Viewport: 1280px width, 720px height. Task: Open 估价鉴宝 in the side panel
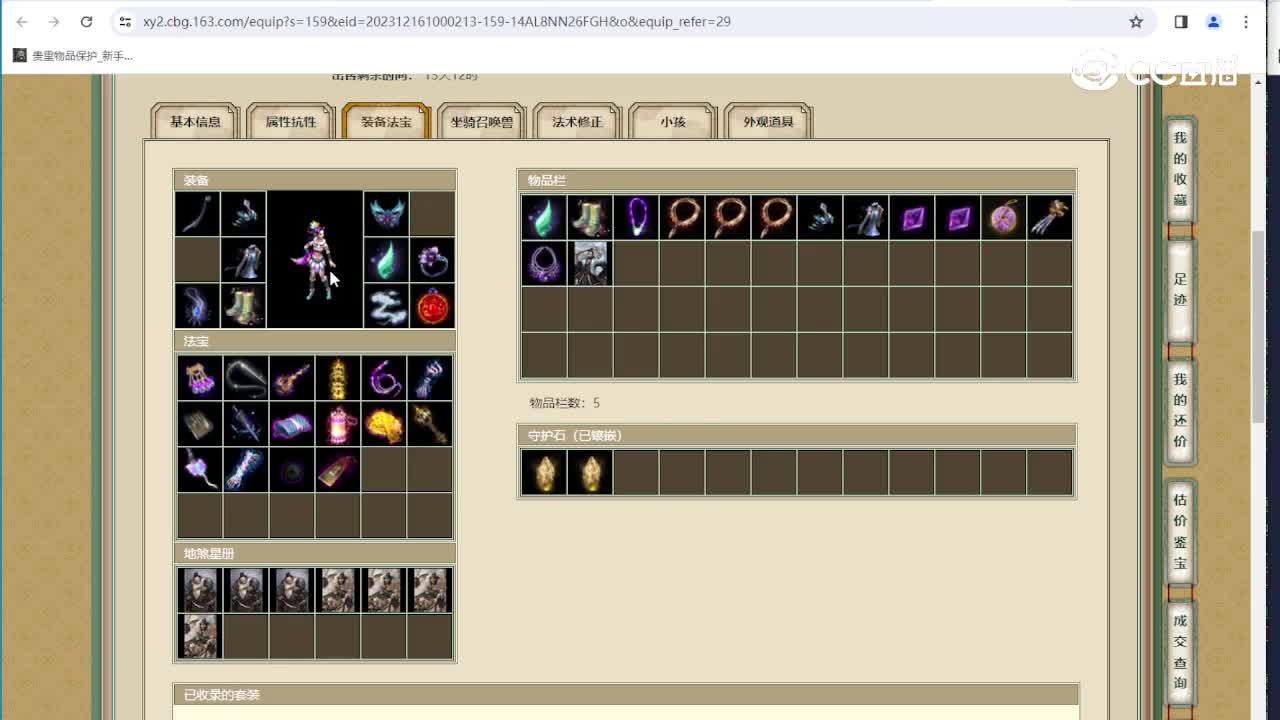coord(1180,532)
